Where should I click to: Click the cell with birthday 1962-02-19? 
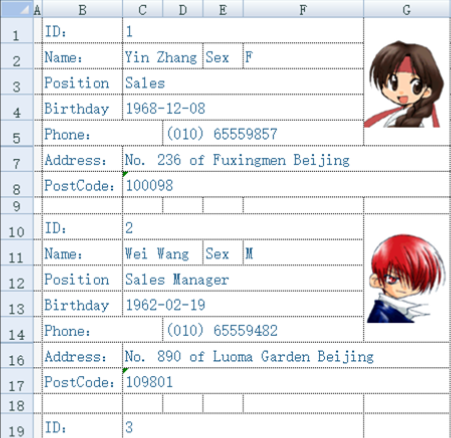click(x=243, y=304)
